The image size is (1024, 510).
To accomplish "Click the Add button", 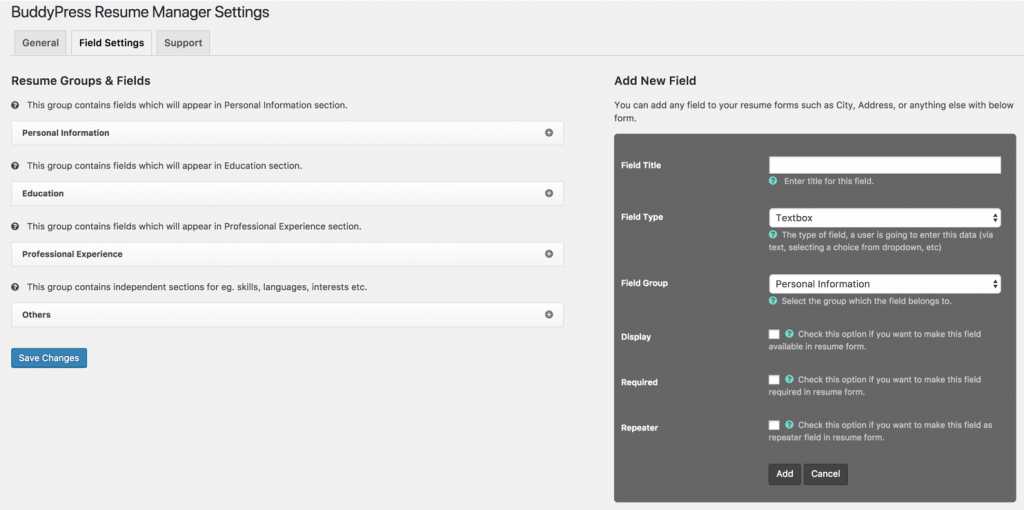I will [x=785, y=474].
